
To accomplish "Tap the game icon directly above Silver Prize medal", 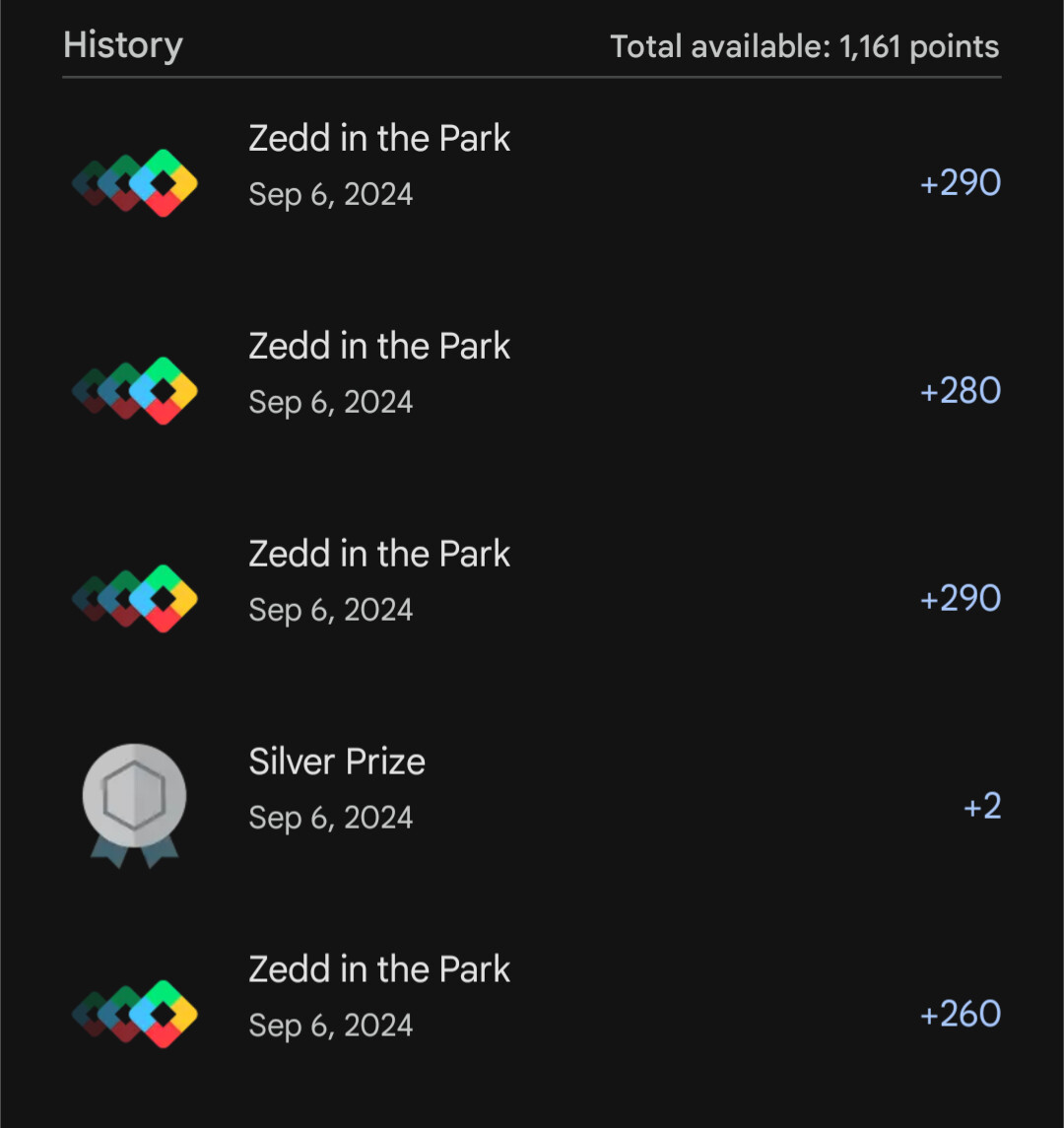I will pyautogui.click(x=135, y=598).
